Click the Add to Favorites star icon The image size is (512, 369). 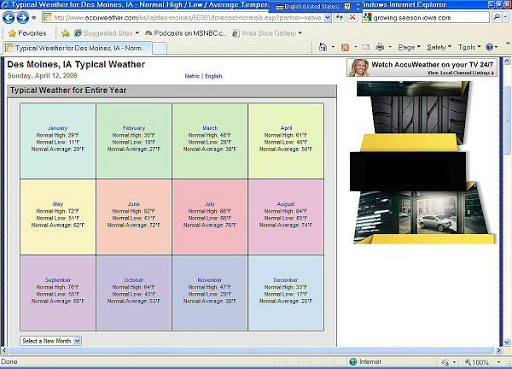tap(65, 33)
